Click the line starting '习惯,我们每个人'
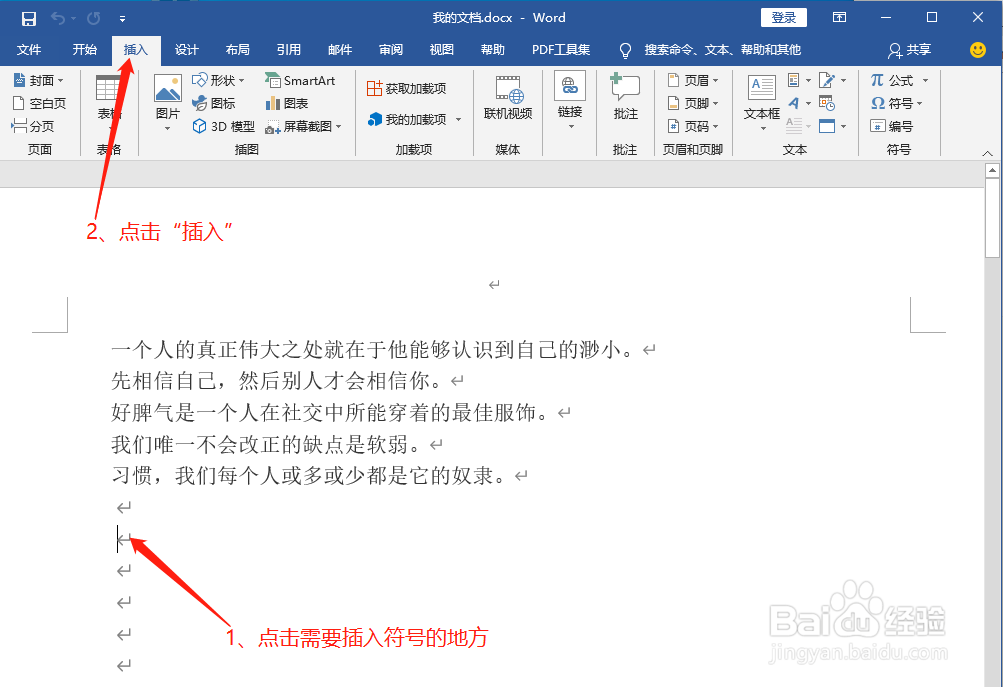Image resolution: width=1003 pixels, height=687 pixels. click(x=309, y=476)
